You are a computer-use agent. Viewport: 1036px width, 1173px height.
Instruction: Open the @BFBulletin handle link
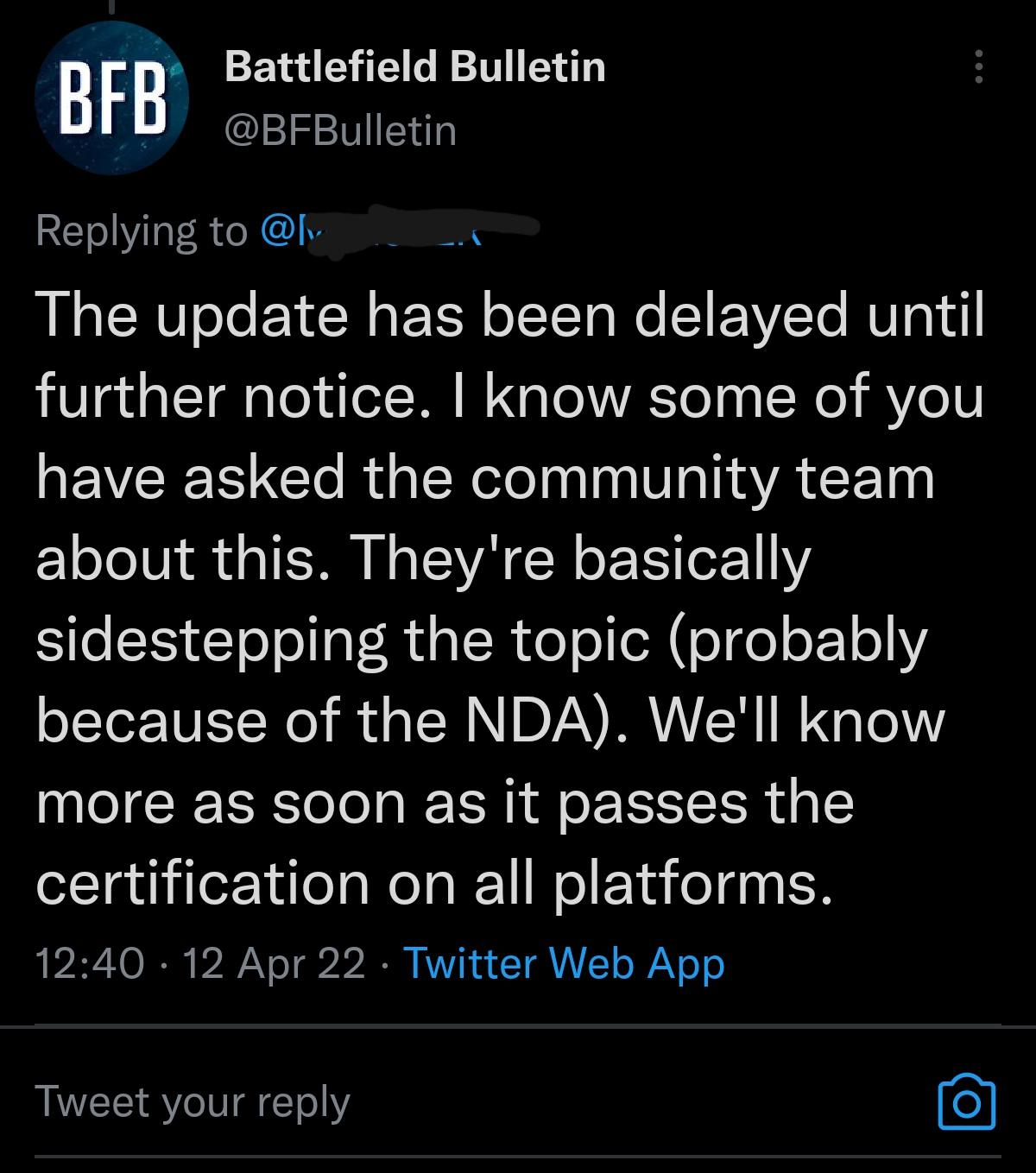click(x=340, y=130)
